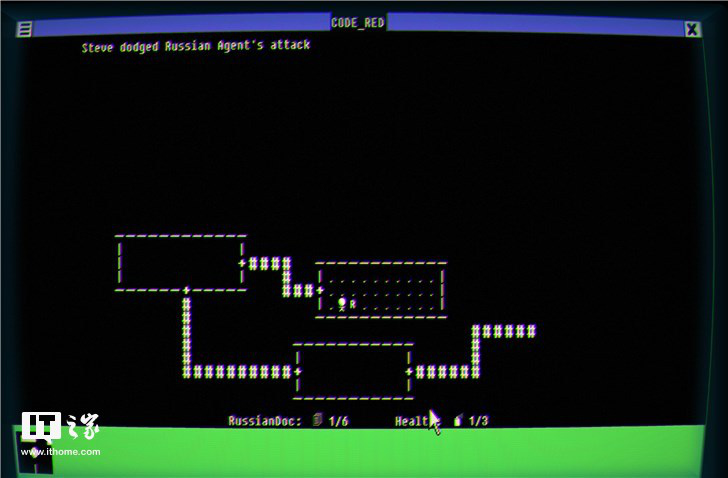Image resolution: width=728 pixels, height=478 pixels.
Task: Attack the Russian Agent marked R
Action: click(x=353, y=304)
